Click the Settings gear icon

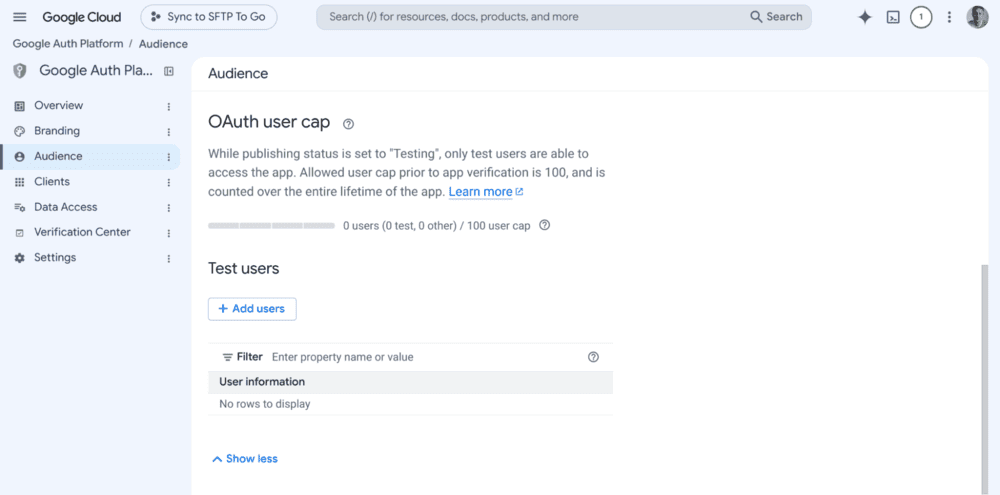pyautogui.click(x=19, y=258)
